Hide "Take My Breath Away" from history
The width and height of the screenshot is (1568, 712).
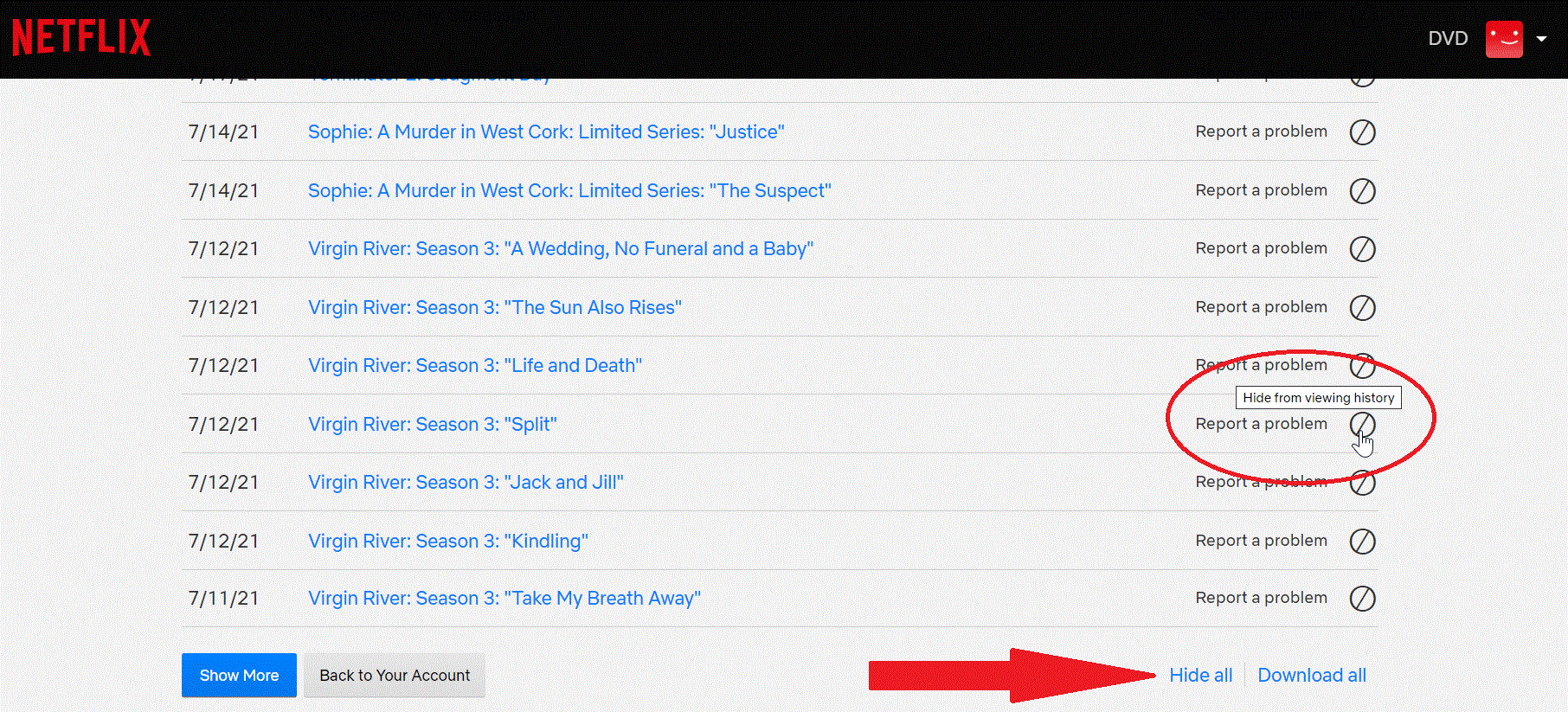1363,599
